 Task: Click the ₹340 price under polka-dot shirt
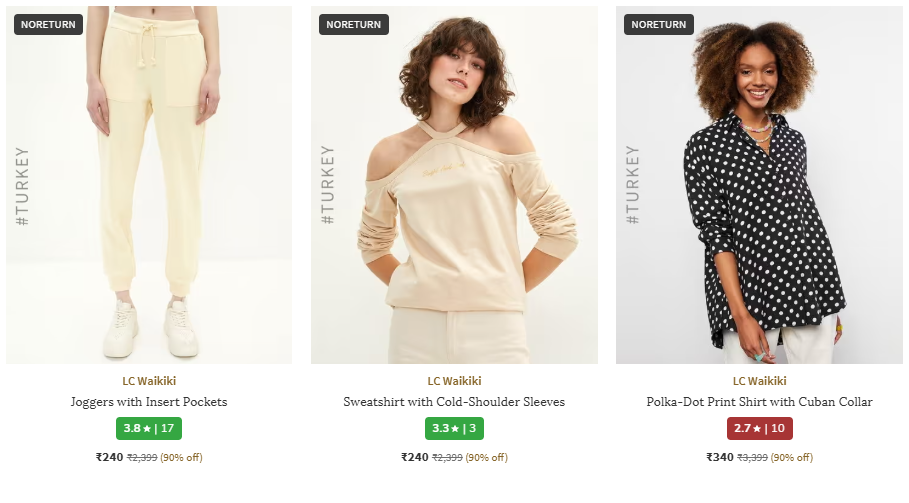[x=719, y=457]
